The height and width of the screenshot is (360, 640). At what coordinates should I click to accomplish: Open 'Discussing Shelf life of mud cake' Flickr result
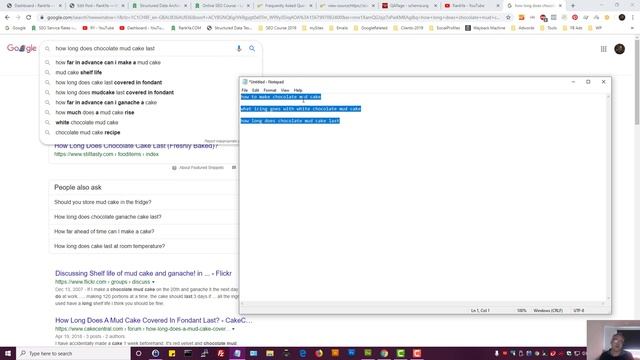[x=143, y=273]
